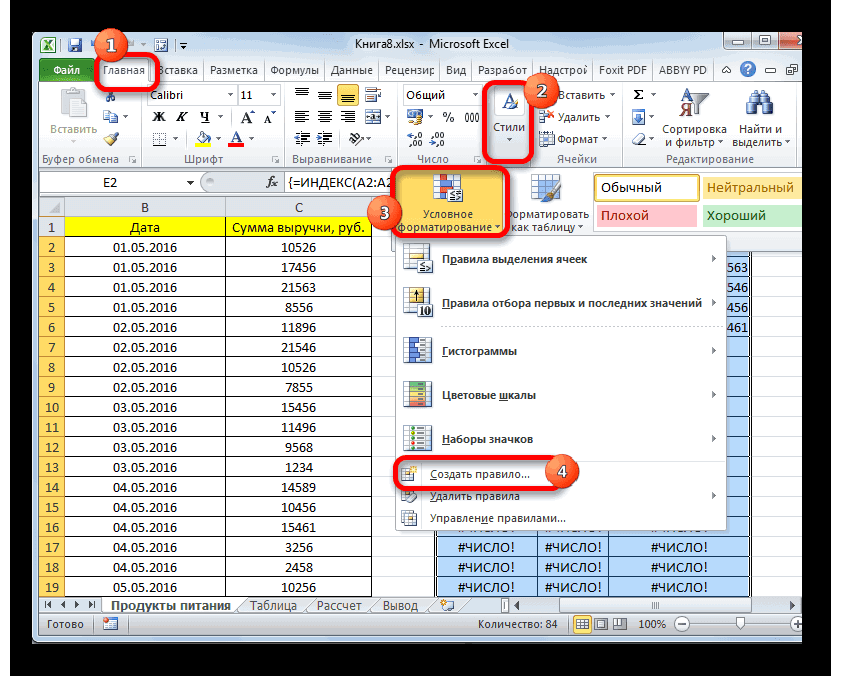Screen dimensions: 859x676
Task: Toggle Bold (Ж) formatting
Action: (159, 117)
